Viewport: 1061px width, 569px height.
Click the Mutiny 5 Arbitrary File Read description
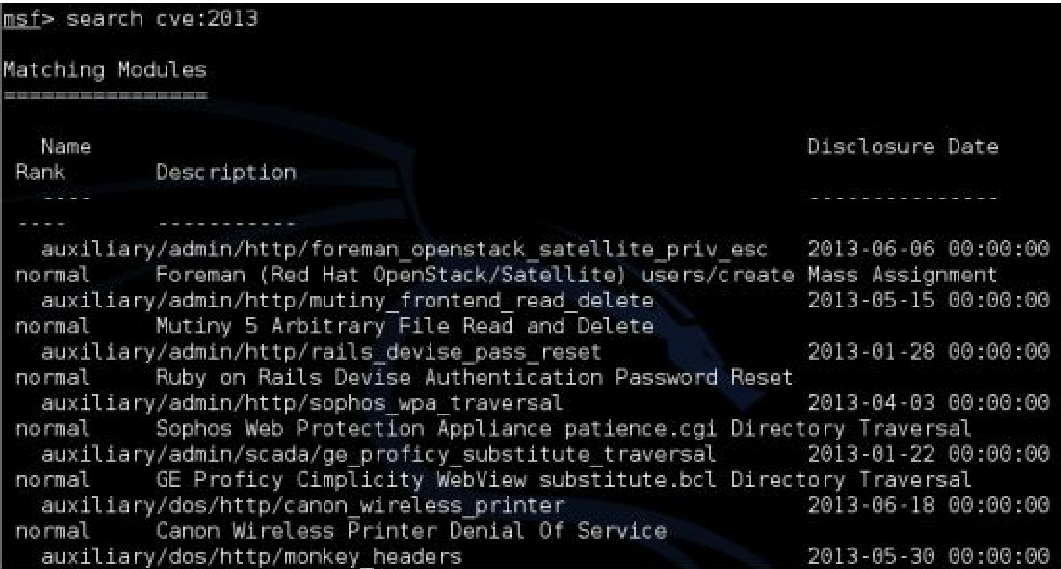click(x=405, y=327)
